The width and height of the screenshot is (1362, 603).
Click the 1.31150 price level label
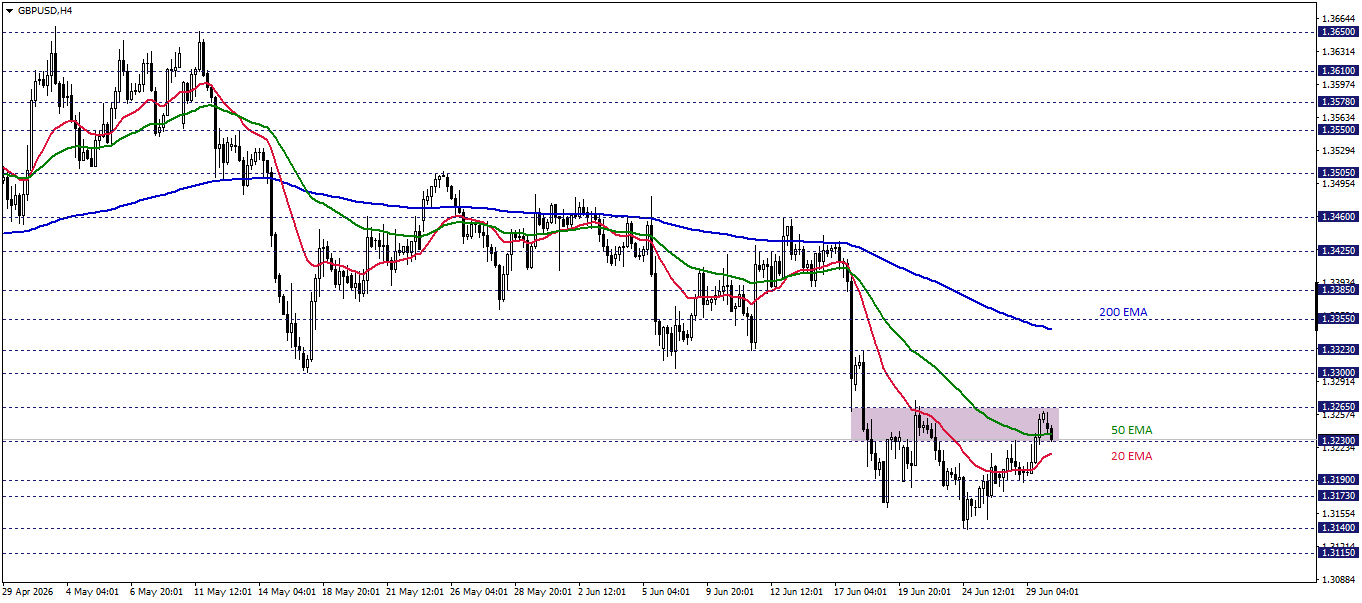(x=1338, y=552)
